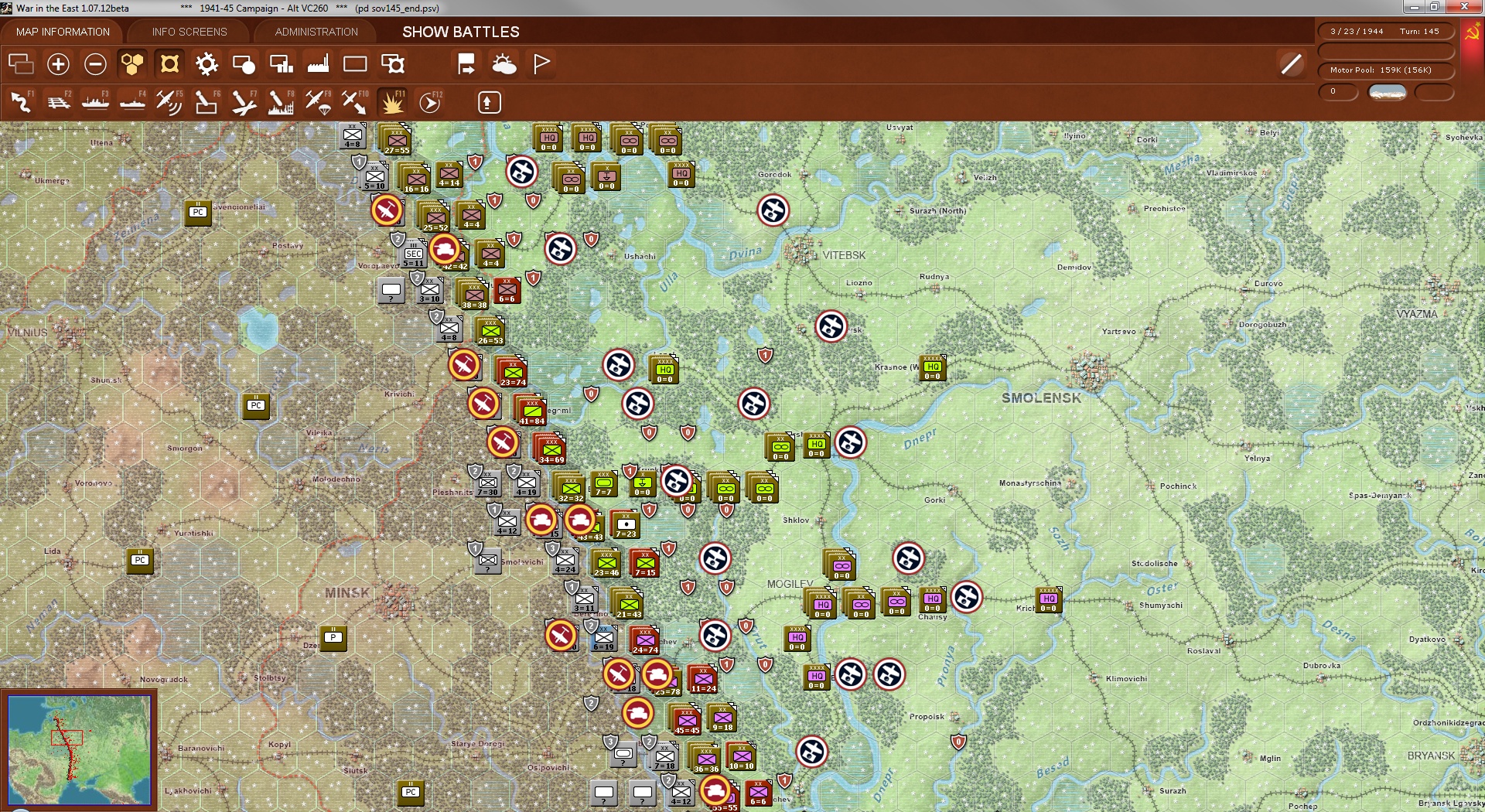
Task: Click the factory icon in toolbar
Action: coord(318,63)
